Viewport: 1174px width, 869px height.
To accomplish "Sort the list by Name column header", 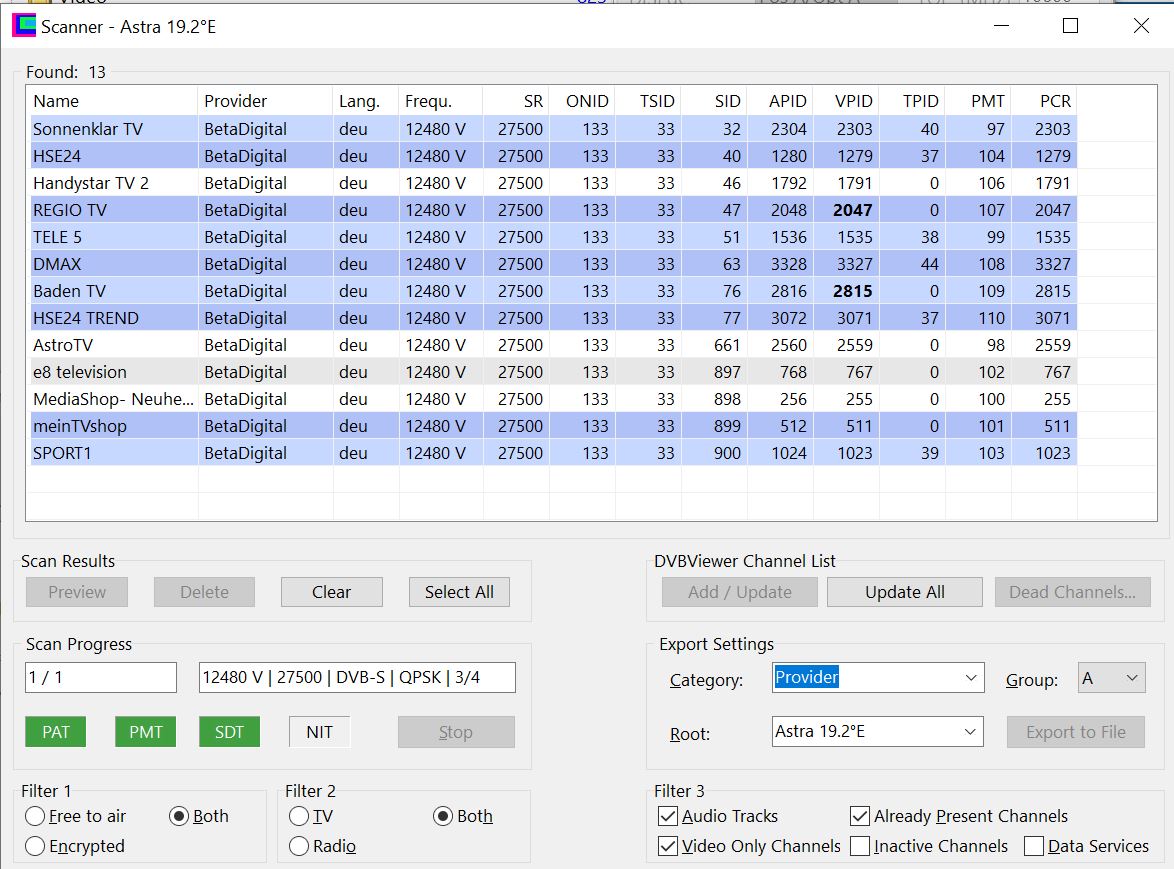I will (x=112, y=101).
